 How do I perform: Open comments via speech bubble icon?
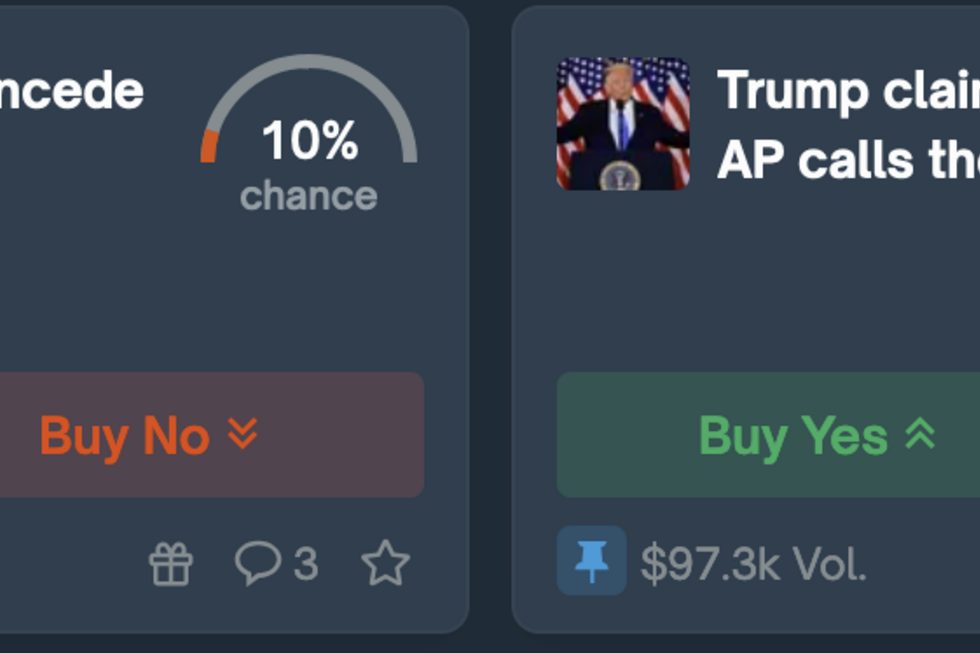pyautogui.click(x=257, y=564)
